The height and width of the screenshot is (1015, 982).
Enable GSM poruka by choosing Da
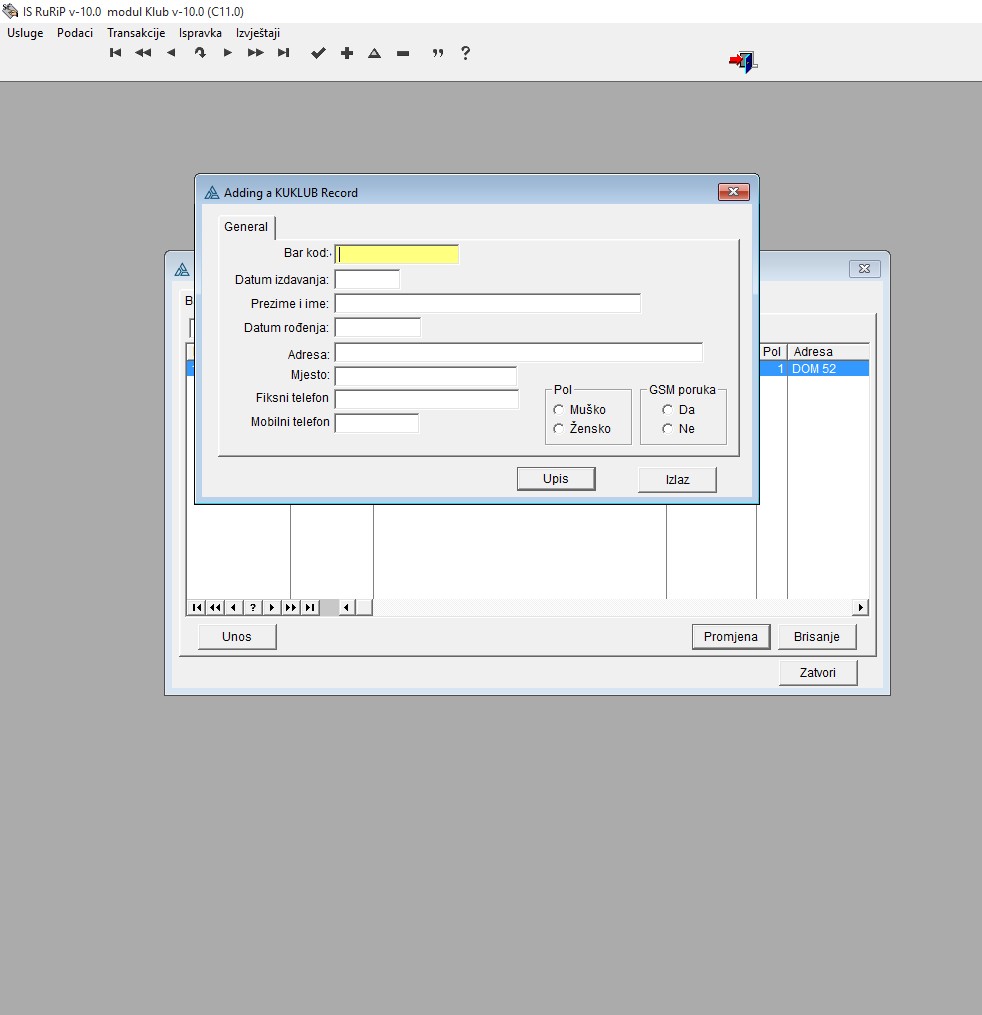[x=667, y=409]
